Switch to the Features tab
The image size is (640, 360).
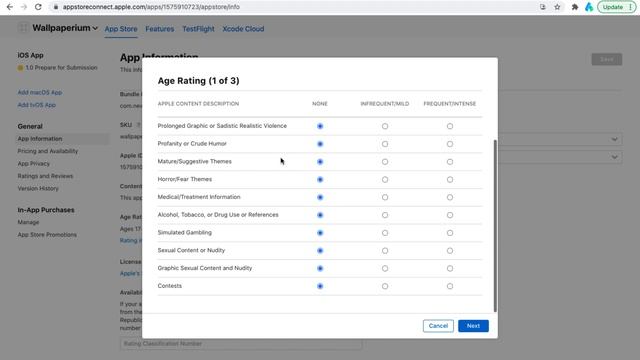click(x=160, y=29)
